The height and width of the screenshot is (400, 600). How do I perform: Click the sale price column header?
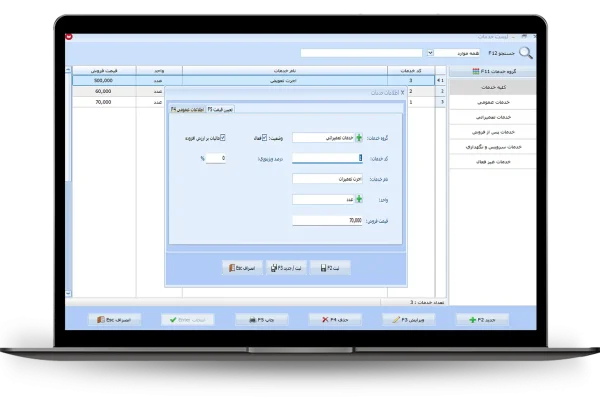(x=104, y=71)
